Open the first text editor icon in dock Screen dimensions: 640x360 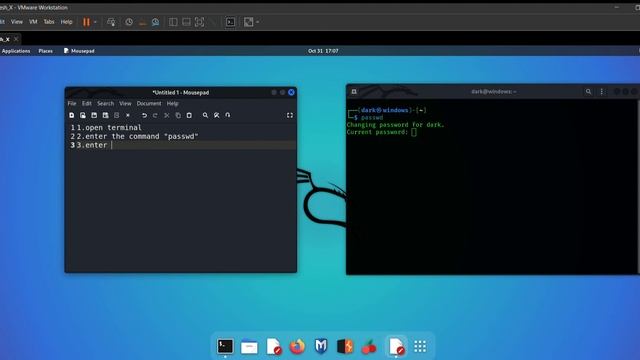click(273, 347)
